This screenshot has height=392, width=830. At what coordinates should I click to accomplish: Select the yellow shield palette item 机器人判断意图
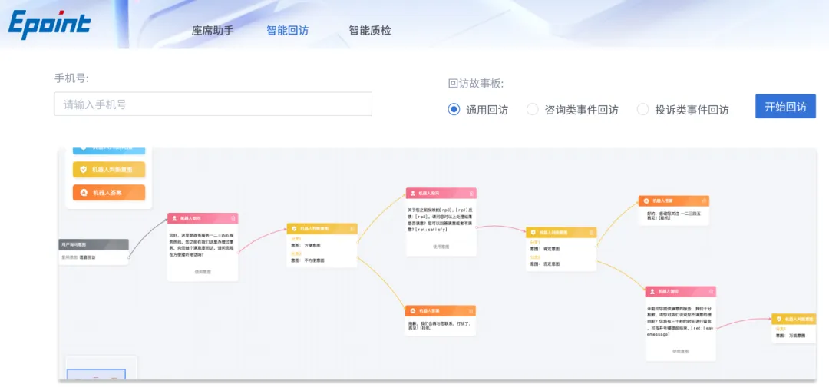(x=109, y=169)
